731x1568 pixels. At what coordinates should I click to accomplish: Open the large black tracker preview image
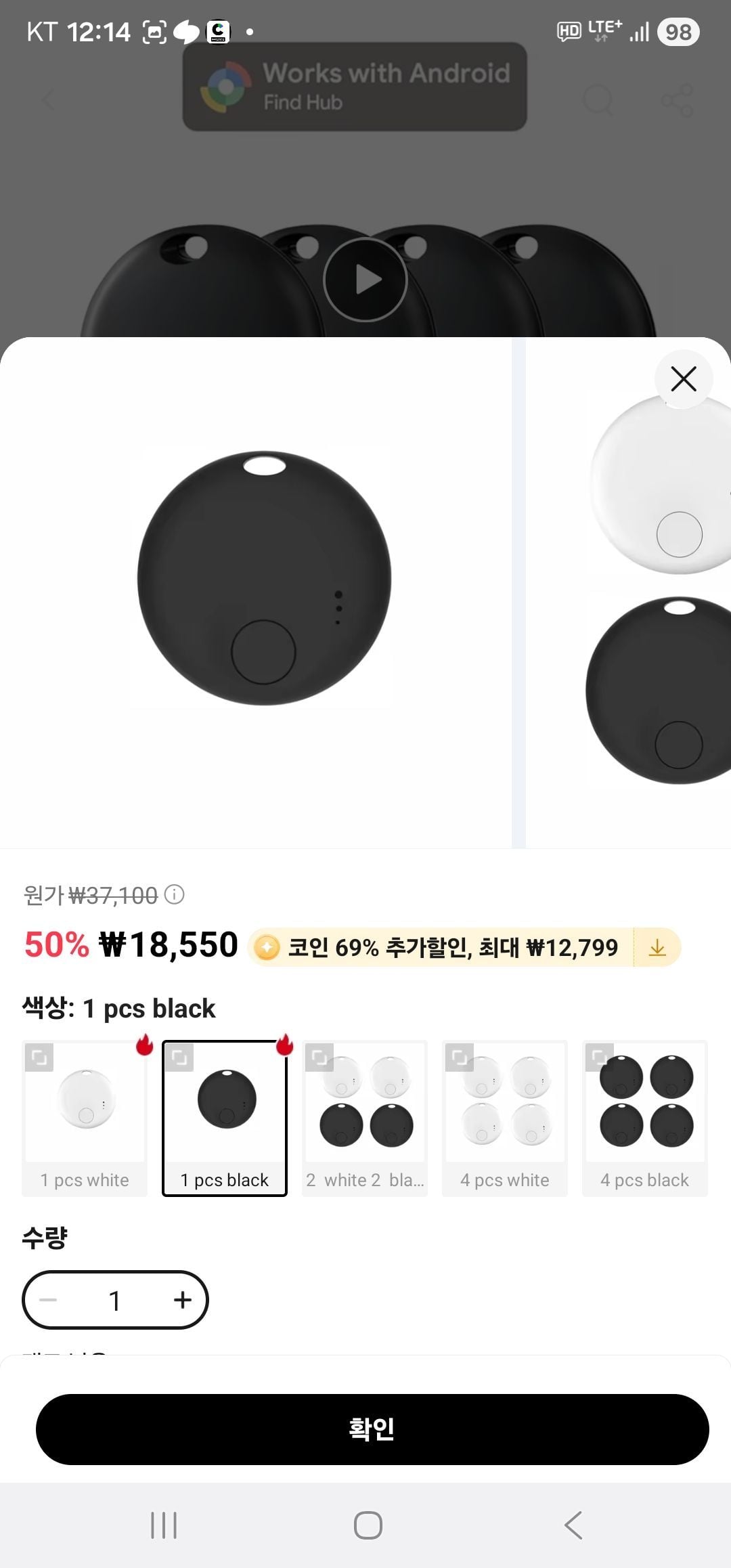point(264,579)
